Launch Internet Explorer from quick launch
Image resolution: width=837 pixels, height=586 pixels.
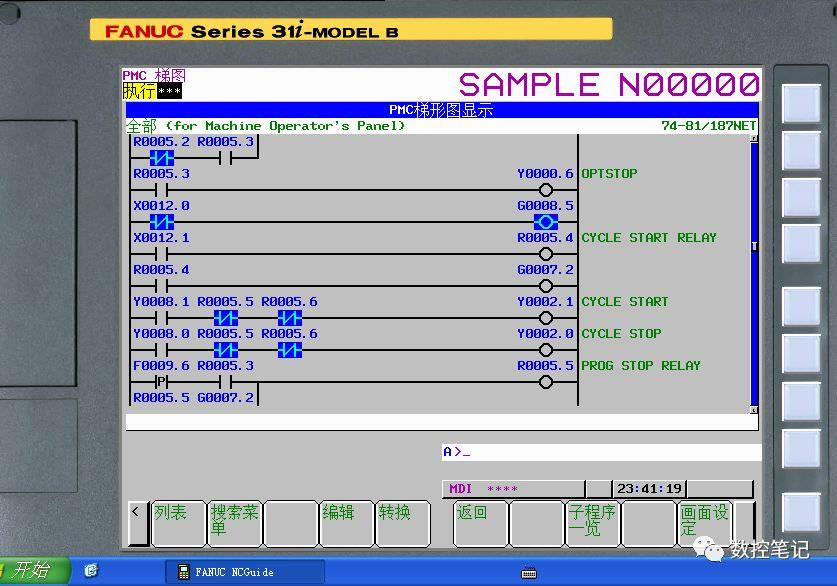91,572
